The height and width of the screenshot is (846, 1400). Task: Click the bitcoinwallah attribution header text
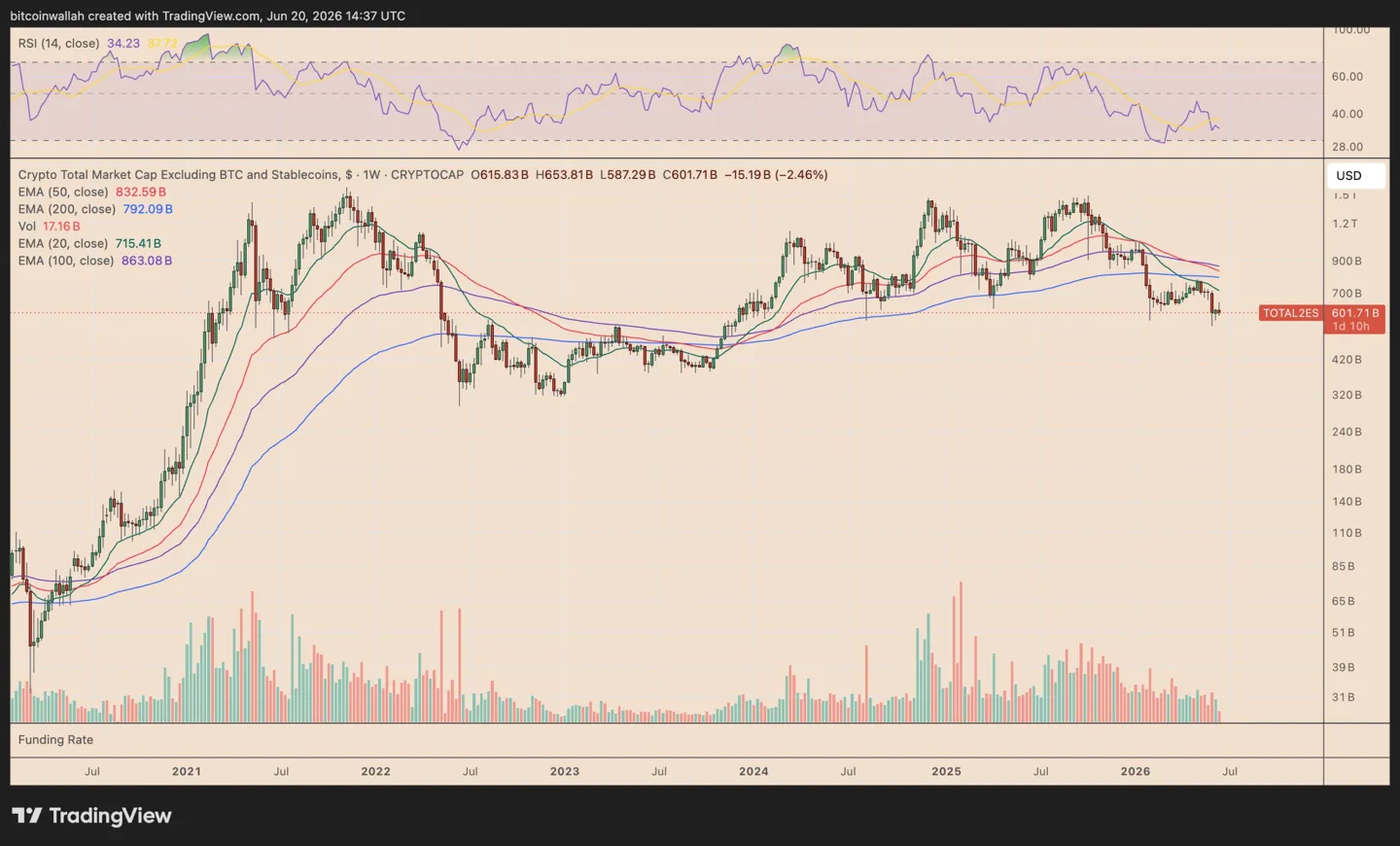207,16
